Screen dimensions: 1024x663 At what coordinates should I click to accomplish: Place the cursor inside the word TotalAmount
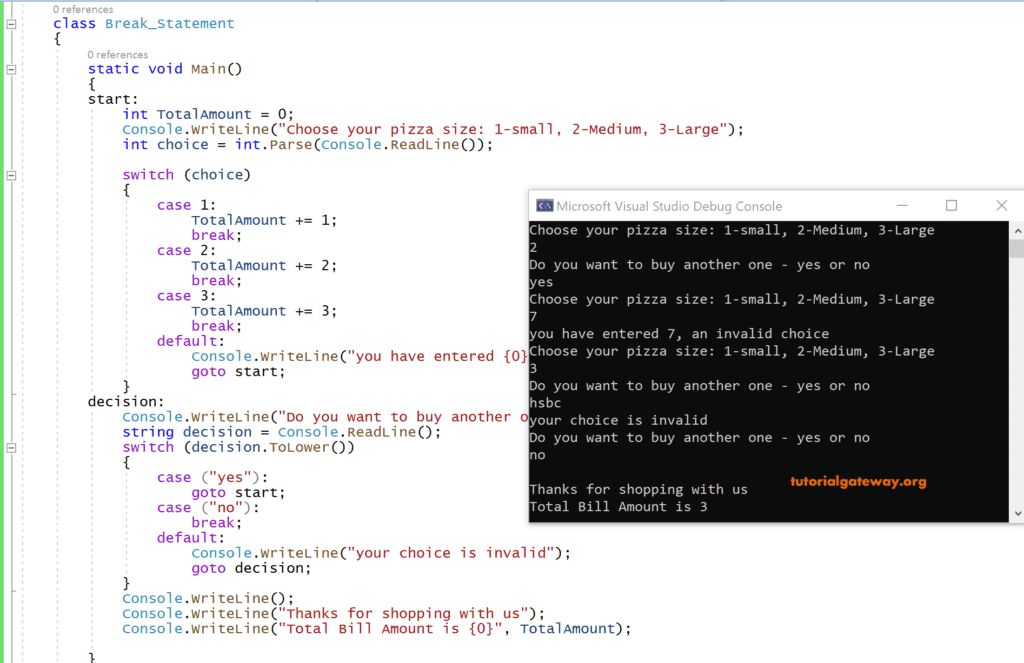[204, 114]
